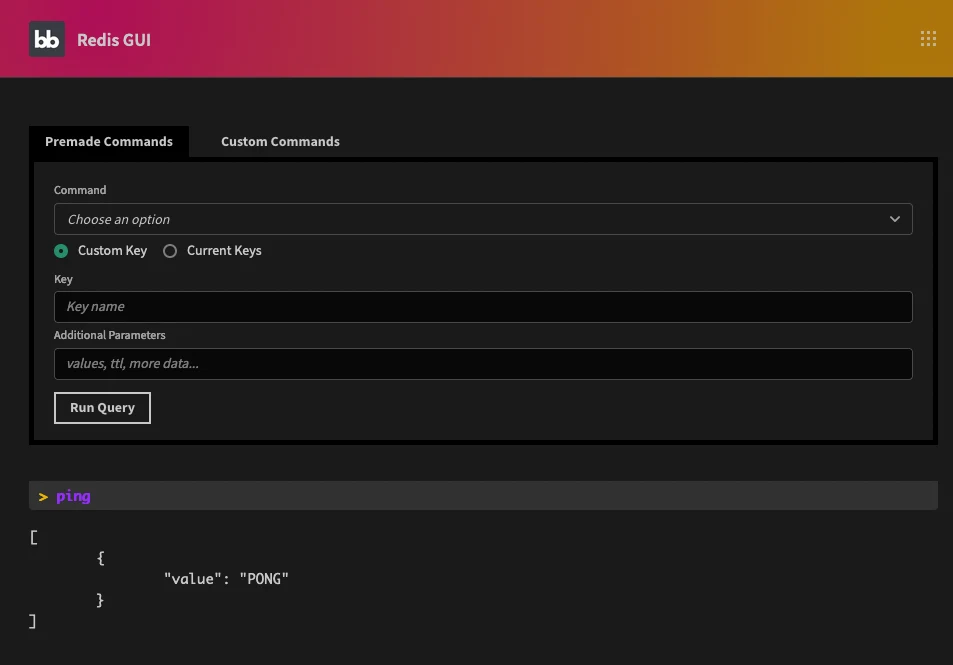This screenshot has height=665, width=953.
Task: Click the yellow prompt arrow before ping
Action: pyautogui.click(x=43, y=497)
